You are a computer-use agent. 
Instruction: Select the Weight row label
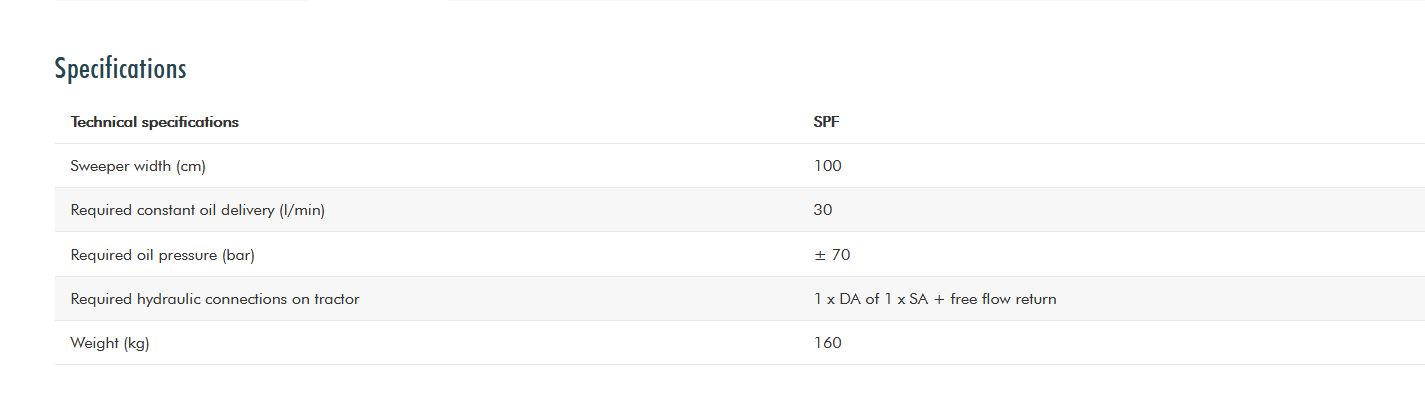109,343
